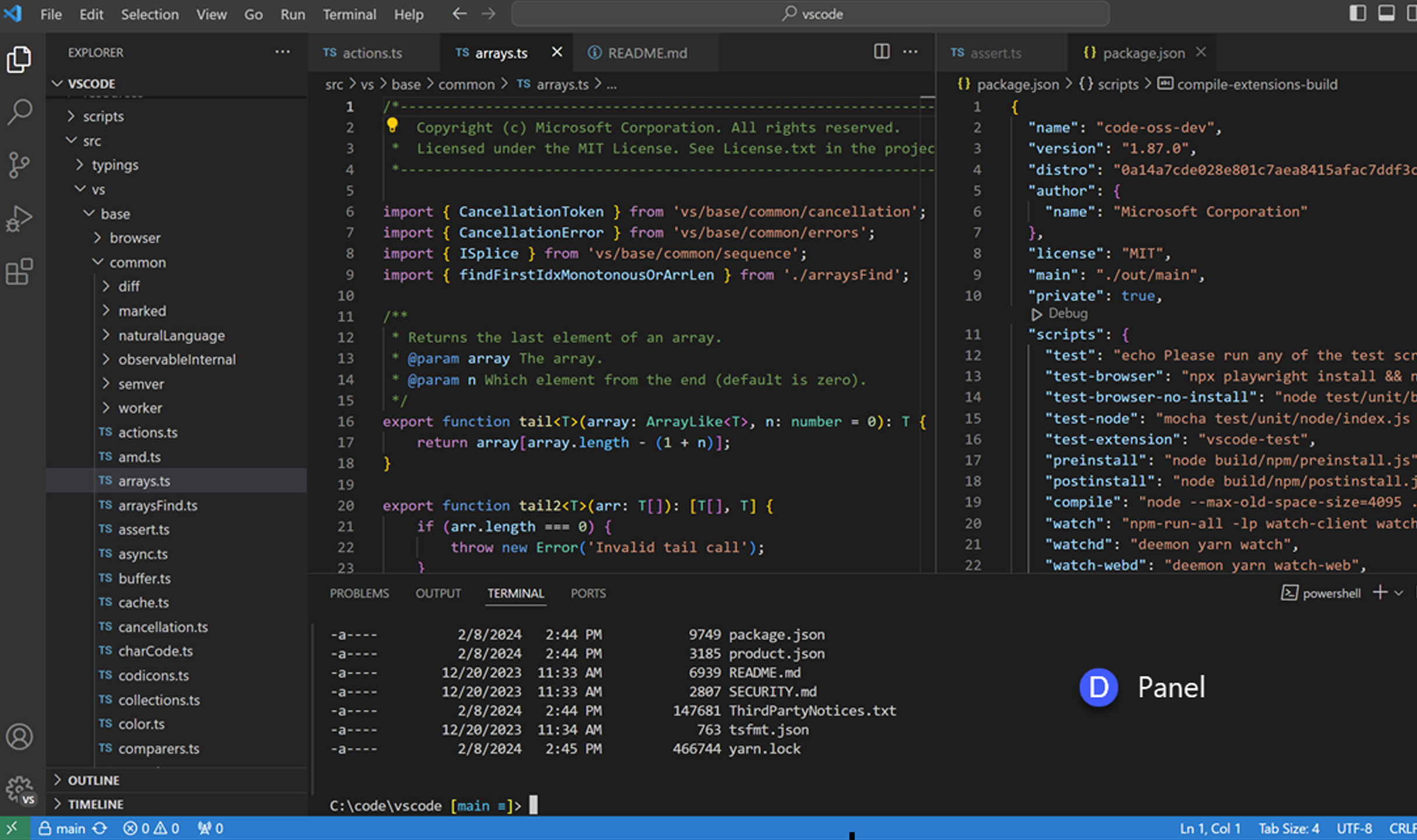This screenshot has width=1417, height=840.
Task: Run Debug codelens above scripts
Action: point(1059,313)
